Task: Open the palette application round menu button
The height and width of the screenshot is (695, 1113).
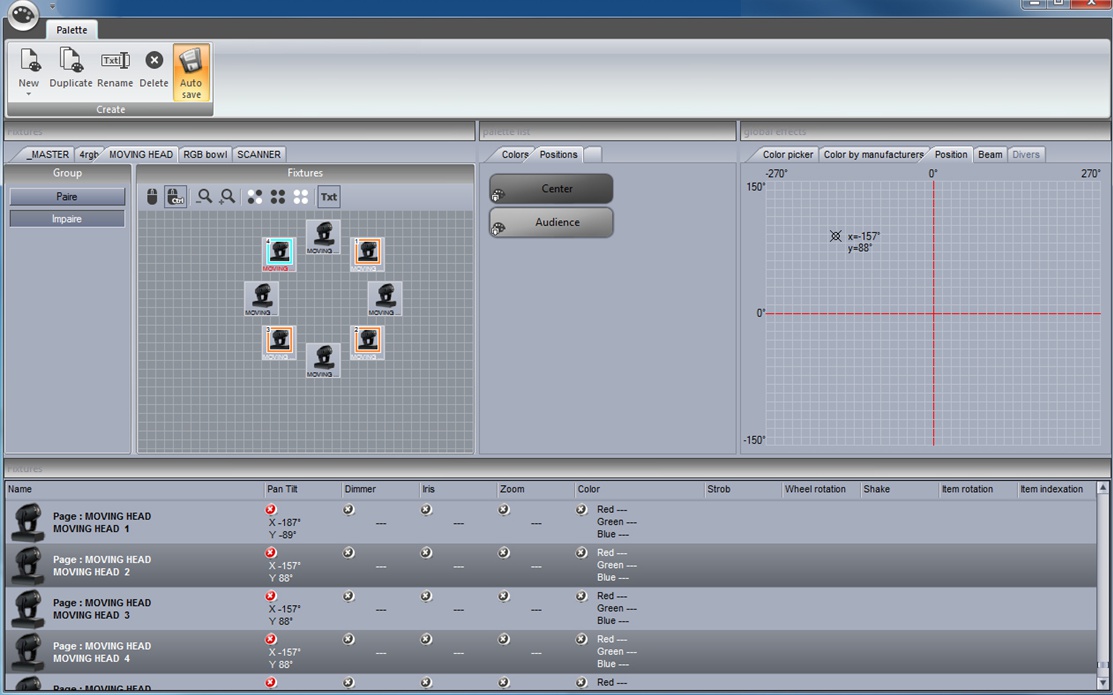Action: [22, 15]
